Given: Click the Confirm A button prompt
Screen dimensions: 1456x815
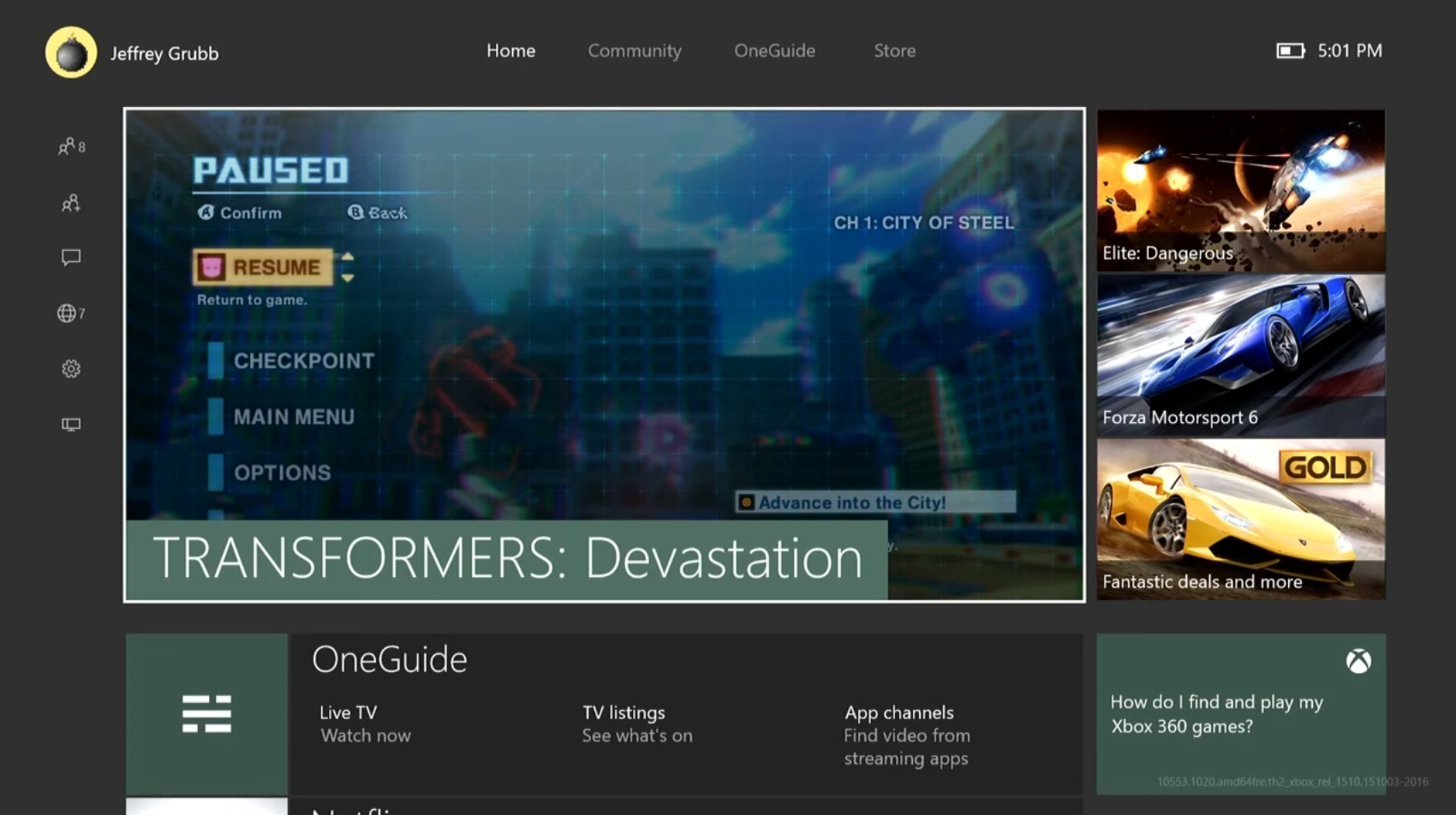Looking at the screenshot, I should 240,212.
